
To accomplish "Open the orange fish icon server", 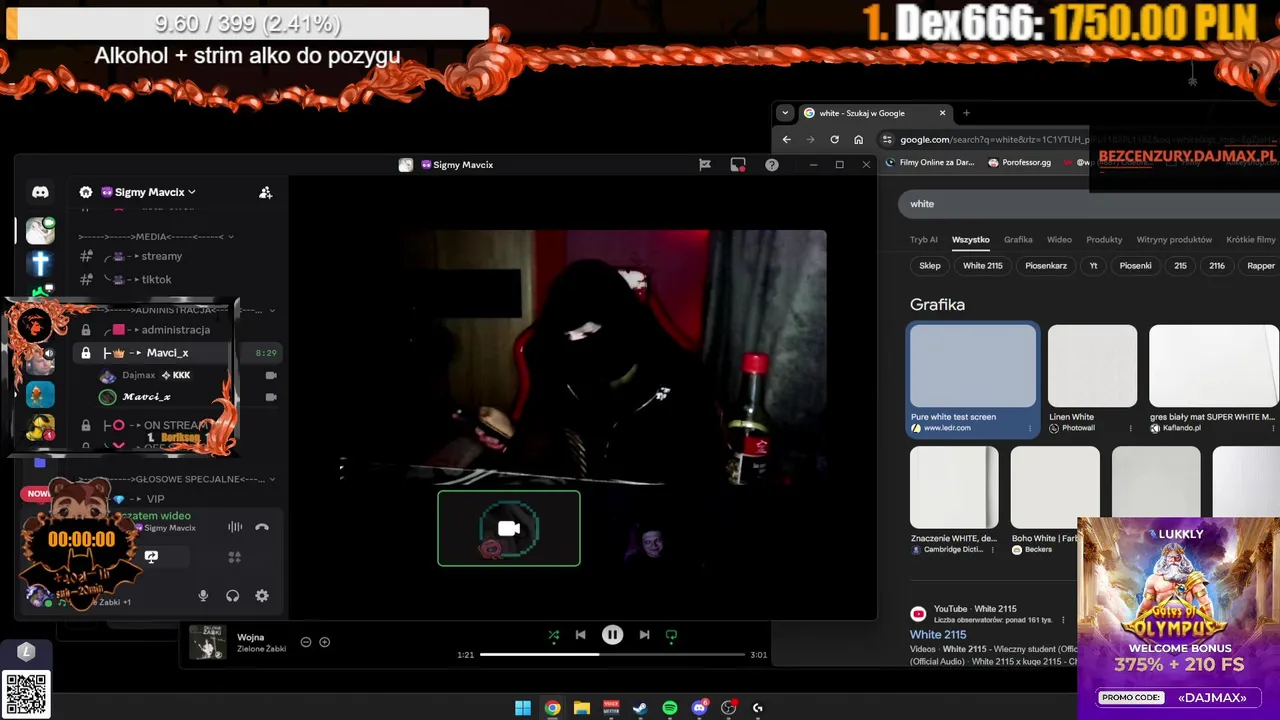I will pos(40,395).
